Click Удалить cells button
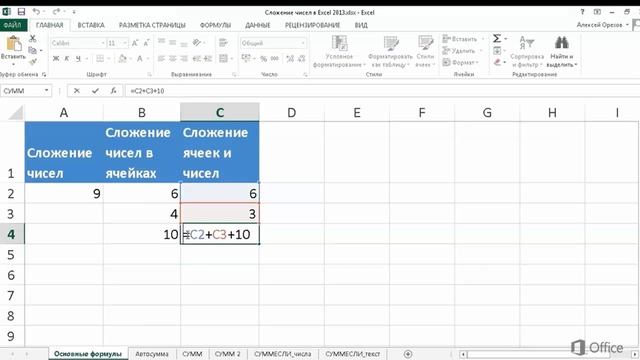 459,51
